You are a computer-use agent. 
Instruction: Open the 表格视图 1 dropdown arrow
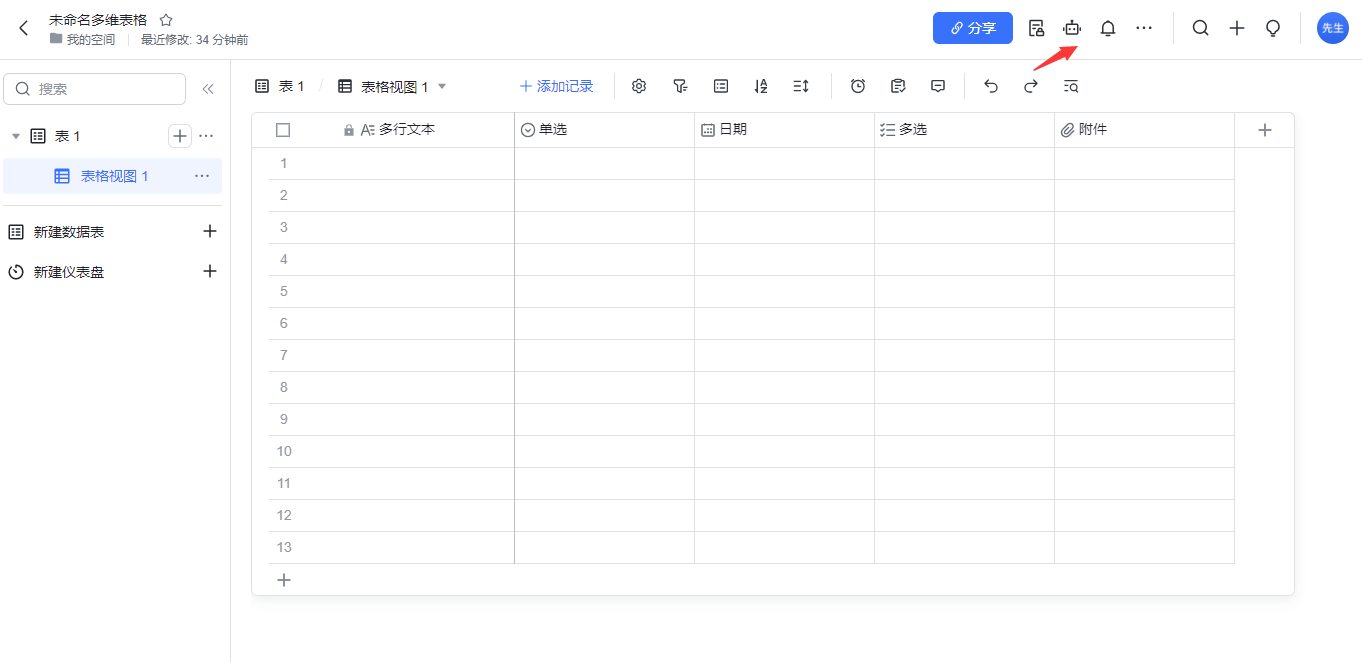(442, 87)
